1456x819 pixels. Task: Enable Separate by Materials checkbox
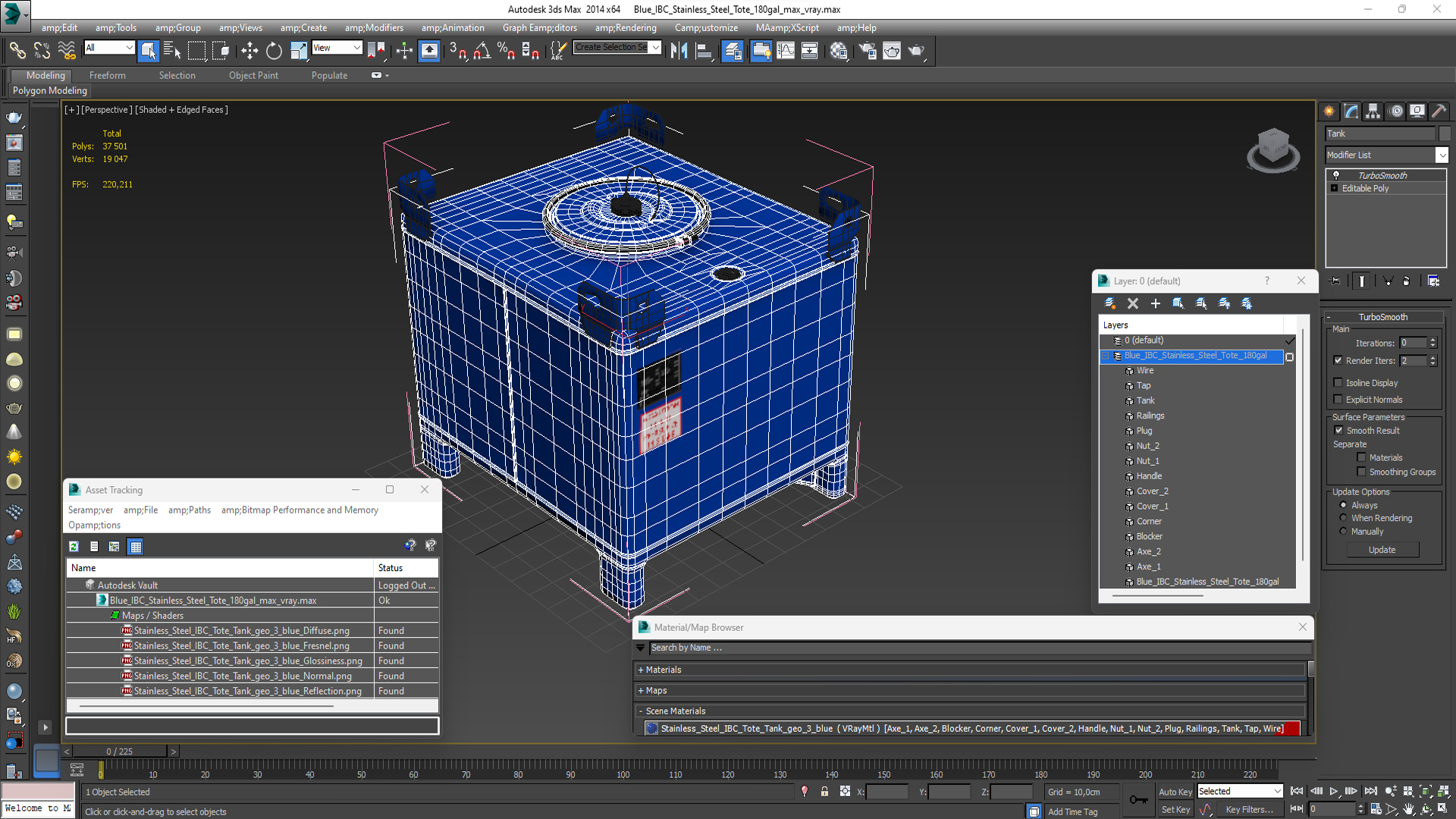pos(1361,457)
